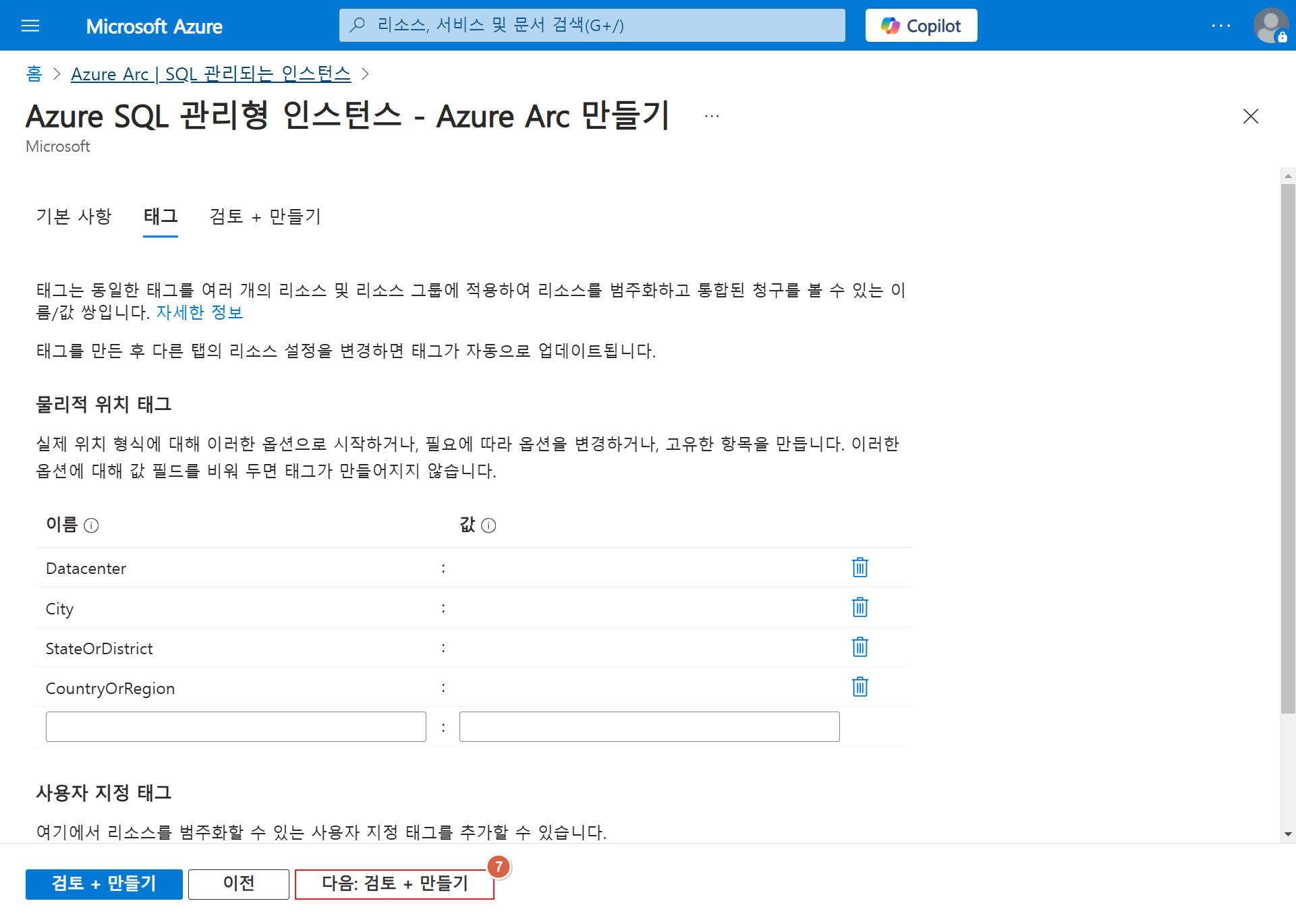
Task: Delete the Datacenter tag row
Action: [x=860, y=567]
